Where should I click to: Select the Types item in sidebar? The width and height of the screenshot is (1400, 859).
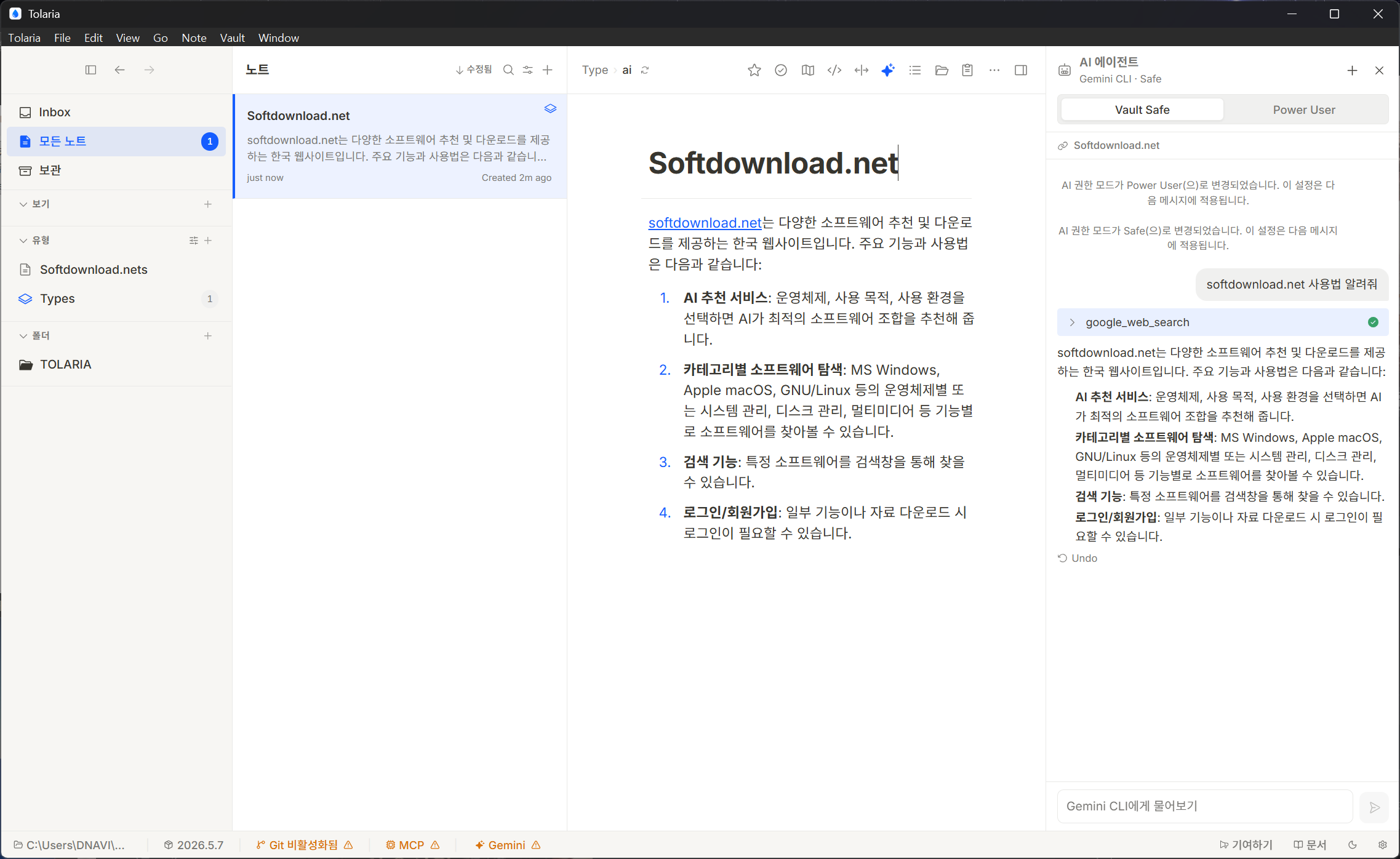[116, 298]
